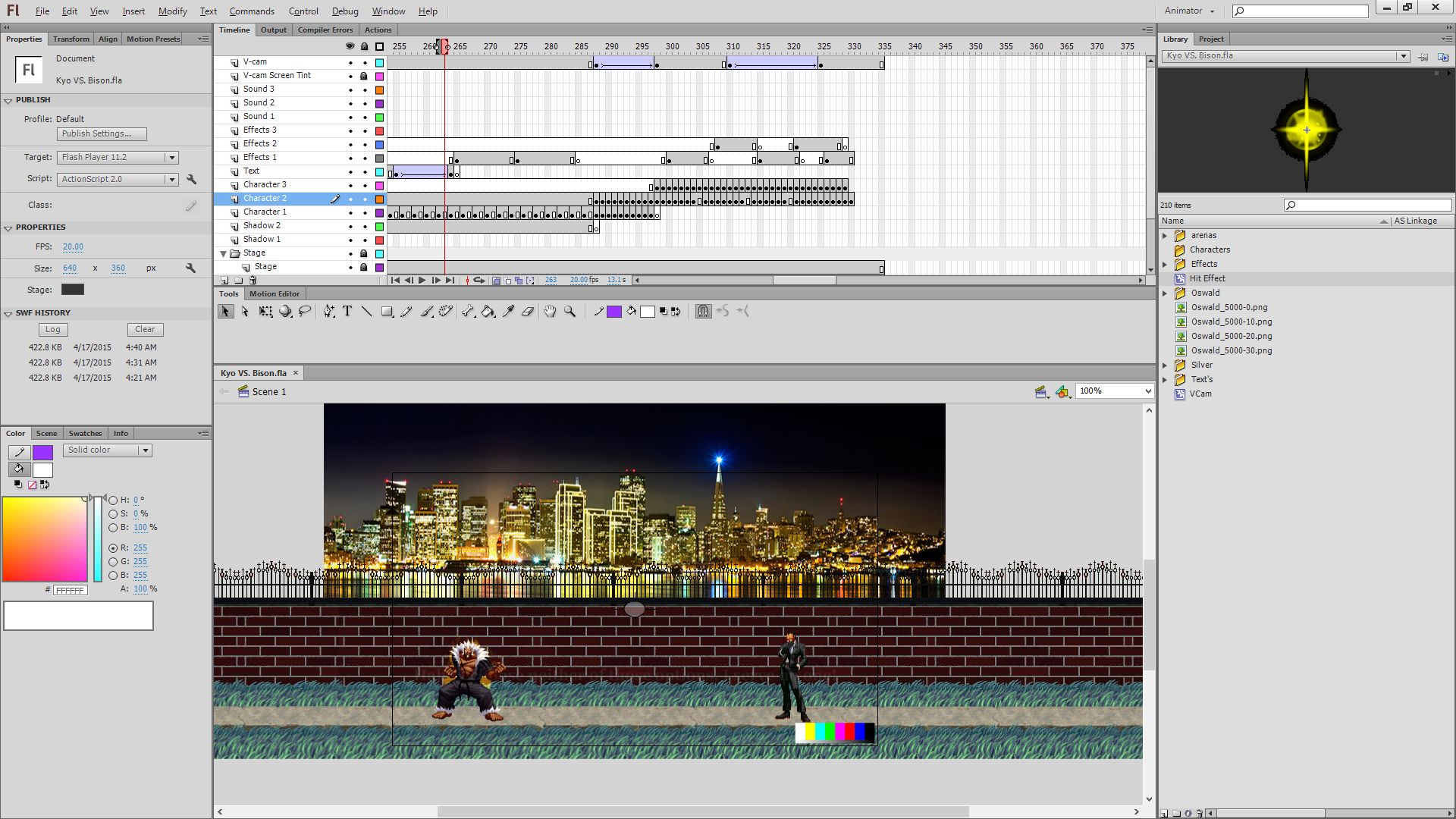Toggle the Loop playback button
This screenshot has width=1456, height=819.
tap(479, 281)
